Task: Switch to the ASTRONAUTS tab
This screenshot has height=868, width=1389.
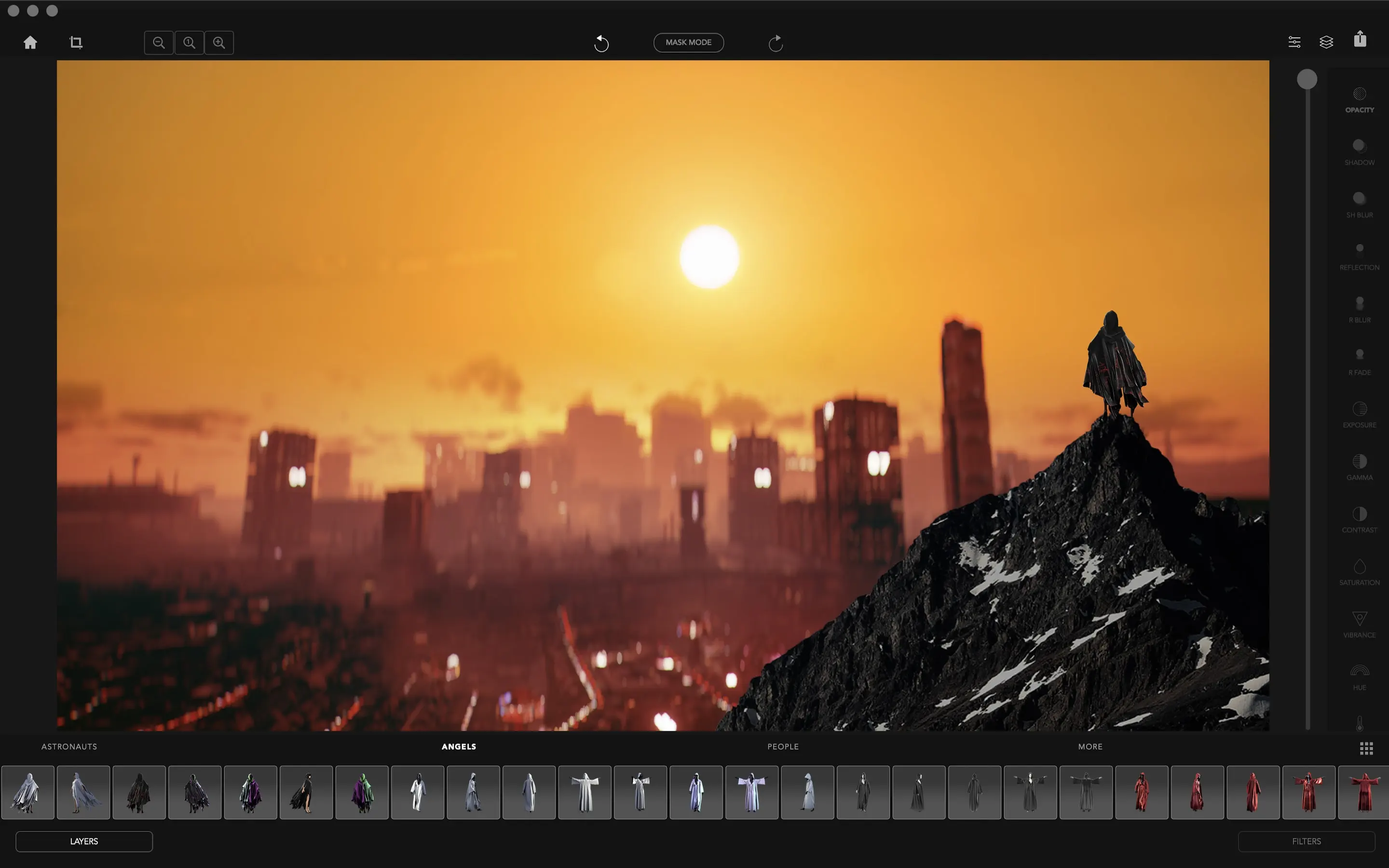Action: (x=69, y=746)
